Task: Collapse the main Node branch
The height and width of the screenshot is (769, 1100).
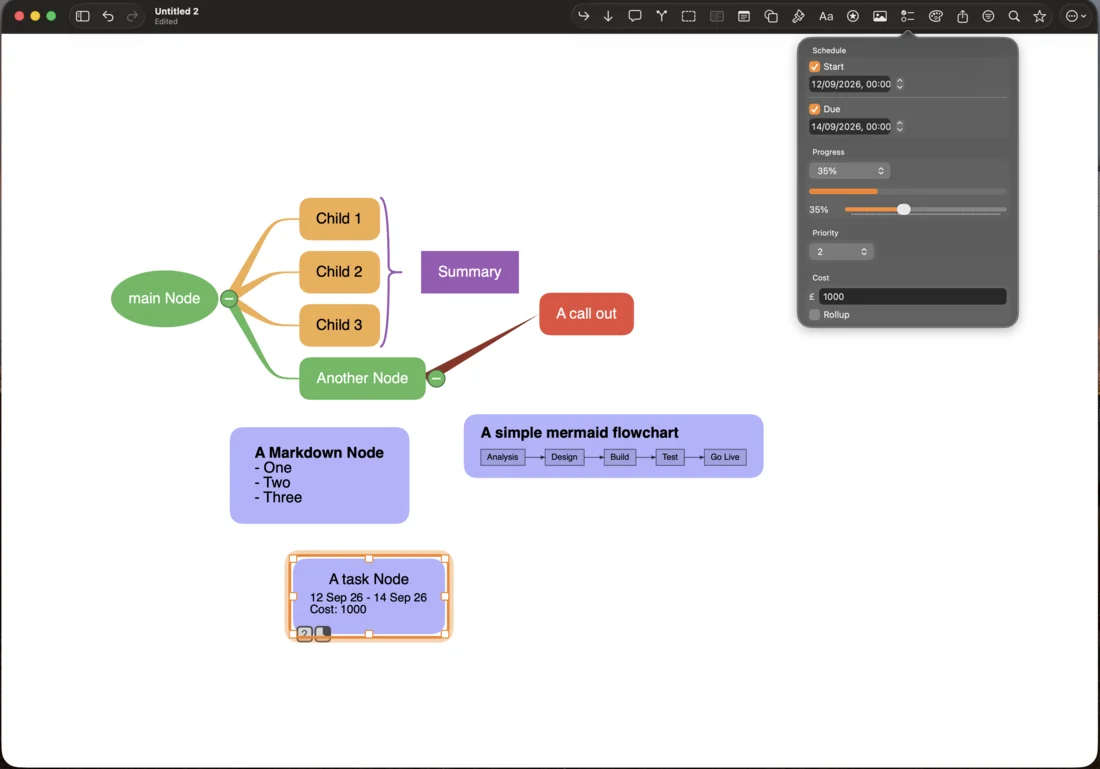Action: 229,299
